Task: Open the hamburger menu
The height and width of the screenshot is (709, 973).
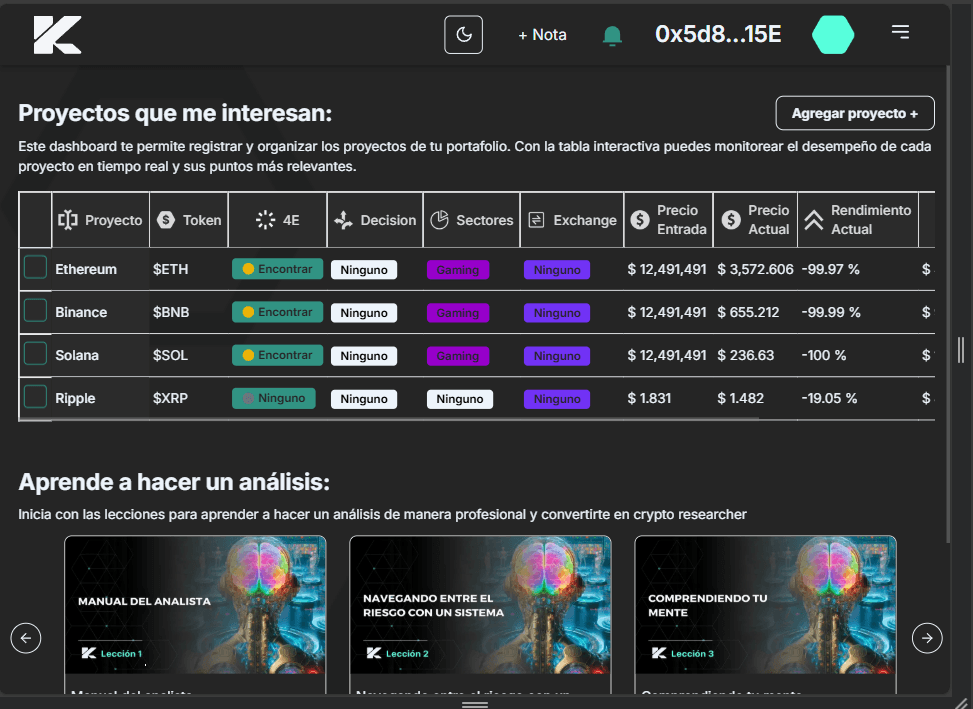Action: pos(900,33)
